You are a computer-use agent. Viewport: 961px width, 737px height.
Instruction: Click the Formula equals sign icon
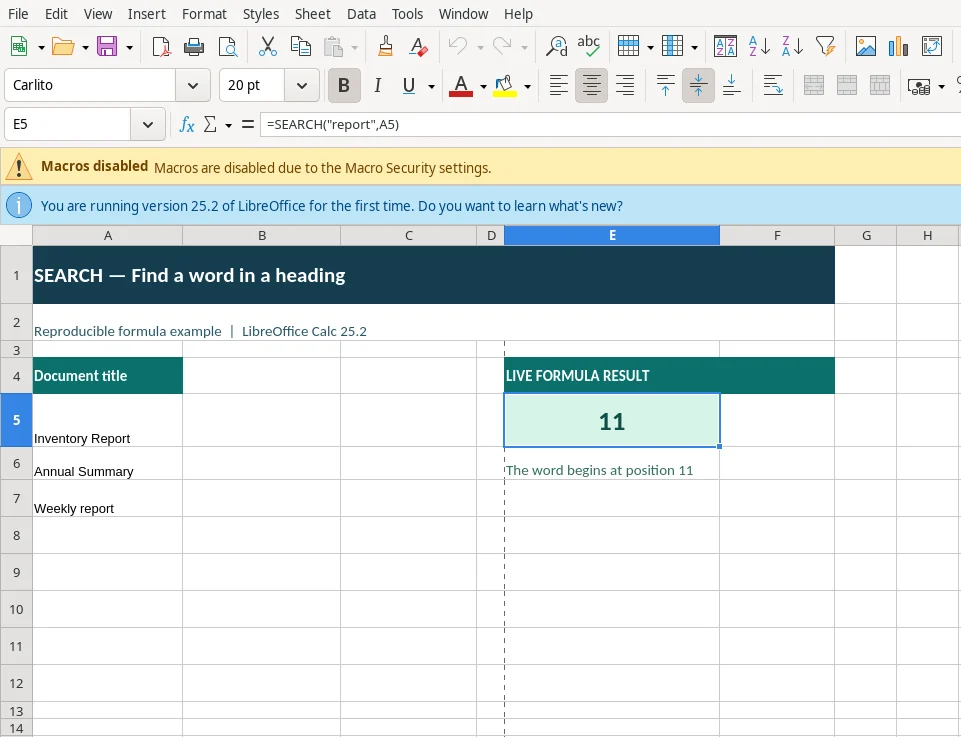[248, 124]
